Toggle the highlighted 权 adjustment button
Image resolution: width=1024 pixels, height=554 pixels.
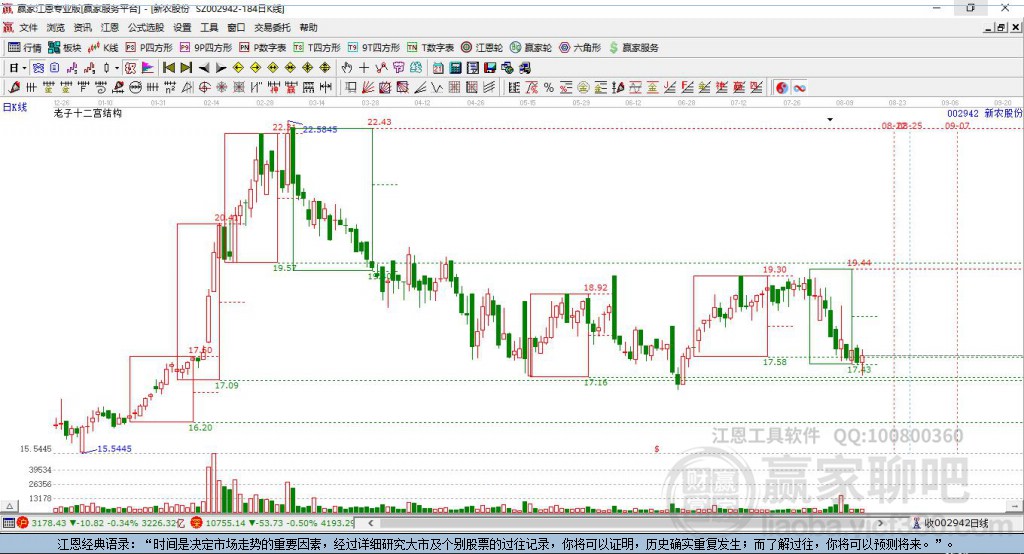130,68
